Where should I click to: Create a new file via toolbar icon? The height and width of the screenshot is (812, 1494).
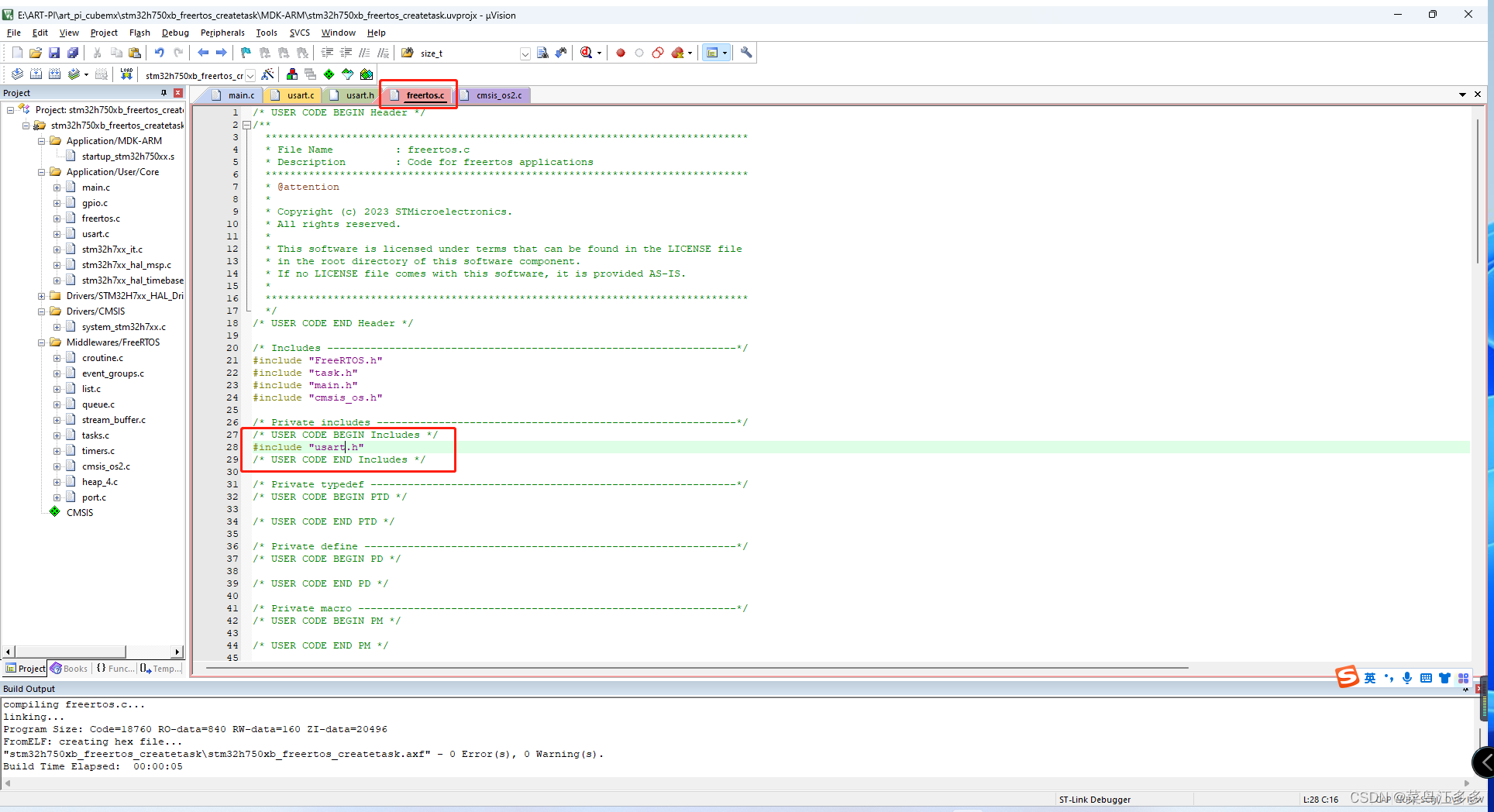click(x=17, y=53)
